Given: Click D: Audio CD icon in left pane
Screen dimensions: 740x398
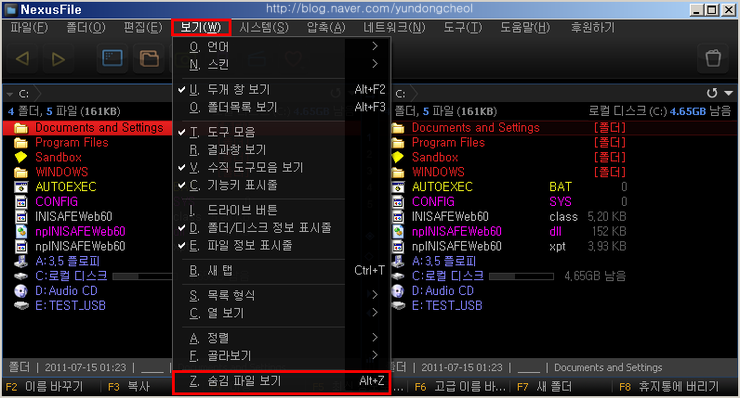Looking at the screenshot, I should point(21,291).
